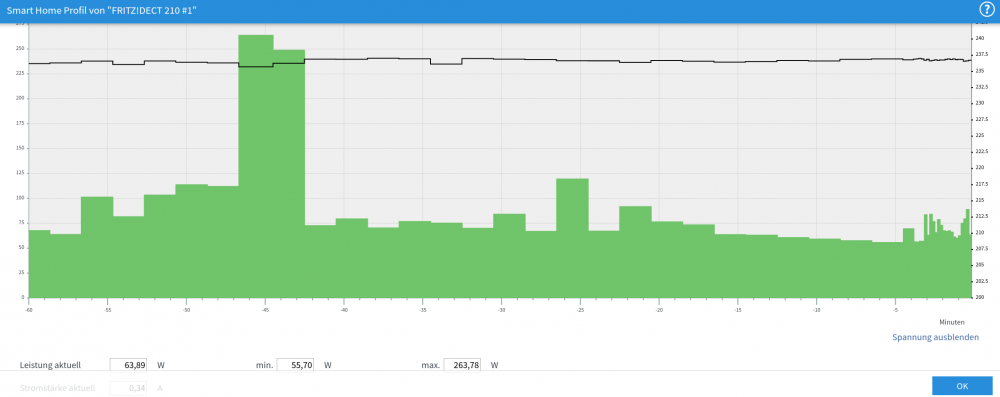Viewport: 1000px width, 397px height.
Task: Click the 220 value on right voltage axis
Action: click(980, 168)
